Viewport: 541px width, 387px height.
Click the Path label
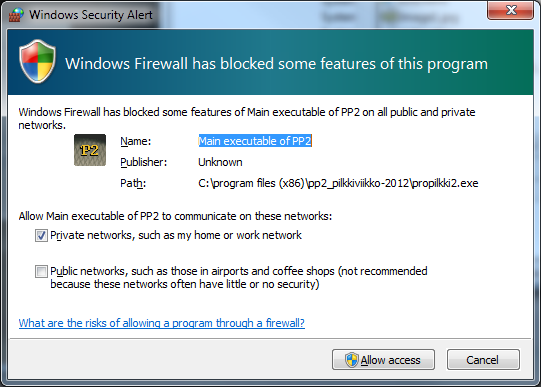coord(133,183)
